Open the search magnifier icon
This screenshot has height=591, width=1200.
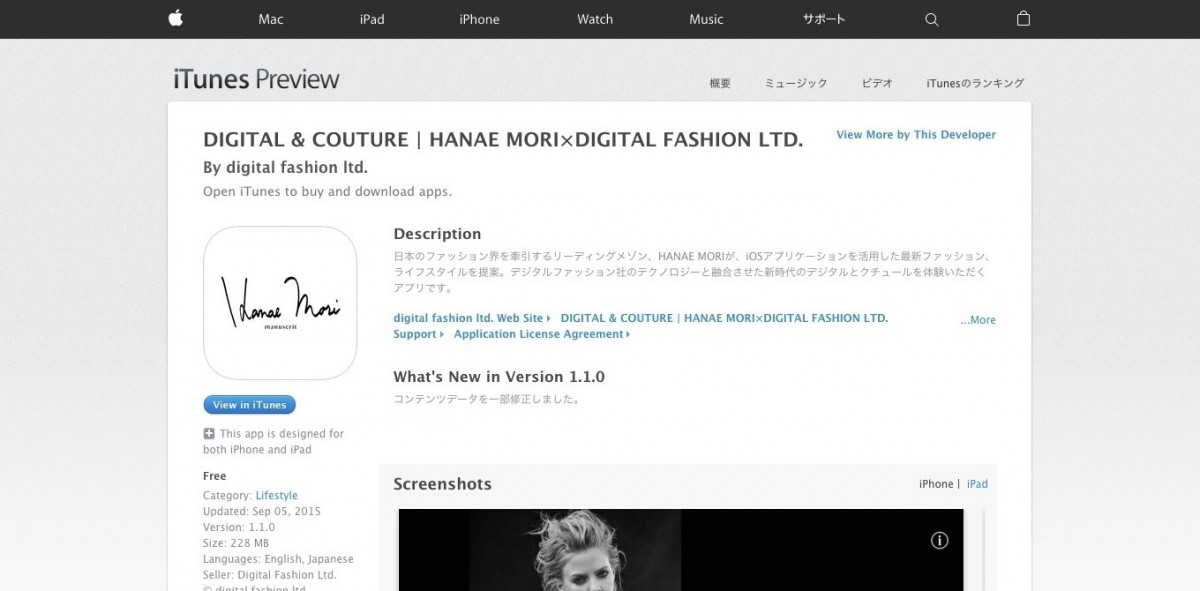[x=932, y=19]
